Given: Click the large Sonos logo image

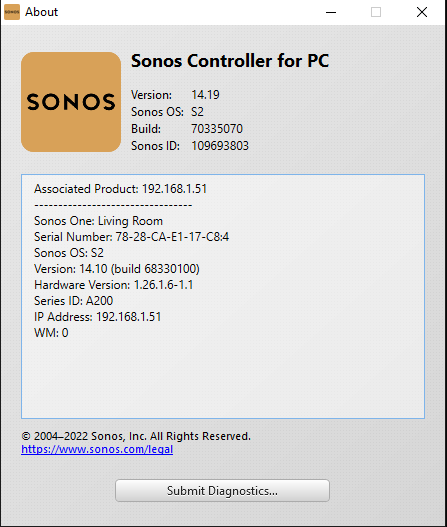Looking at the screenshot, I should 71,102.
